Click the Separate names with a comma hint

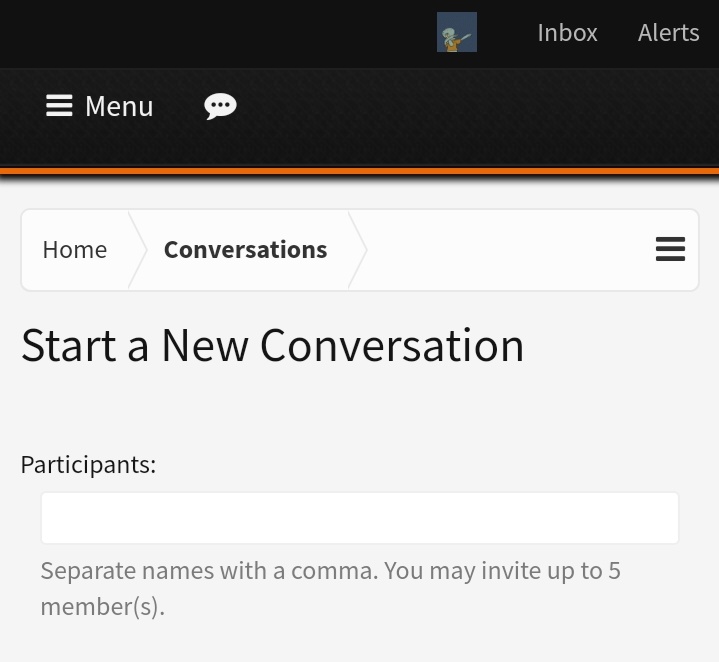point(331,571)
